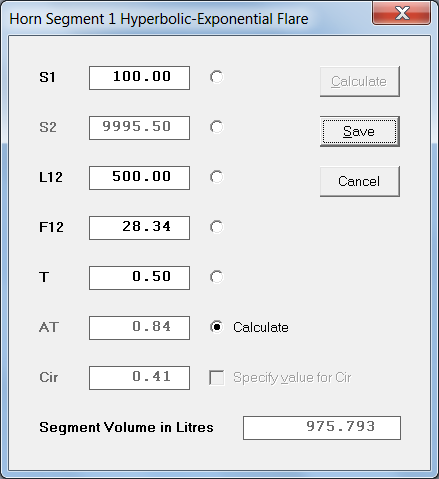Click the F12 input field showing 28.34
The width and height of the screenshot is (439, 479).
click(139, 228)
